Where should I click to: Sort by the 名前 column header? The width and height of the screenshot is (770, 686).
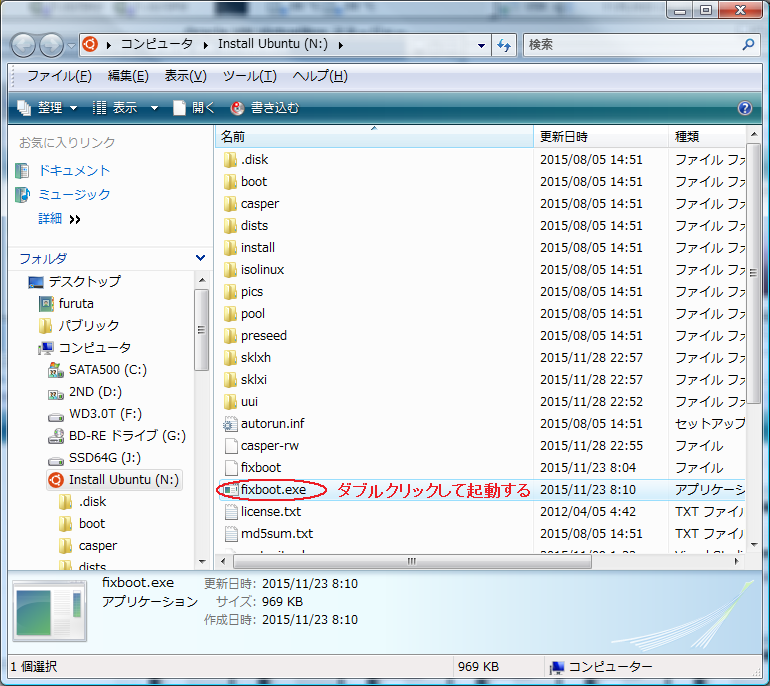pos(374,137)
